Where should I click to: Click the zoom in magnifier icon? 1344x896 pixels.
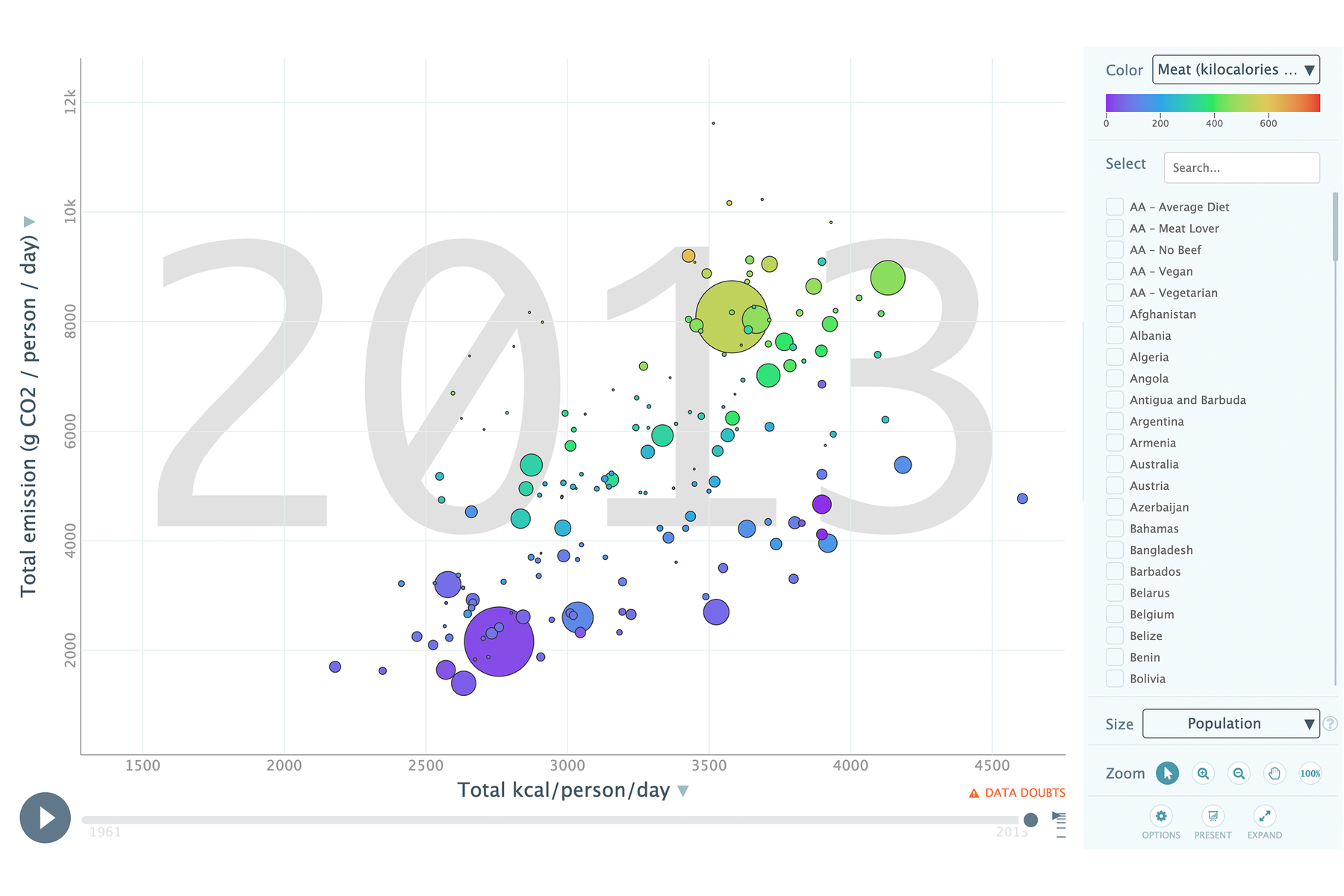pyautogui.click(x=1203, y=774)
